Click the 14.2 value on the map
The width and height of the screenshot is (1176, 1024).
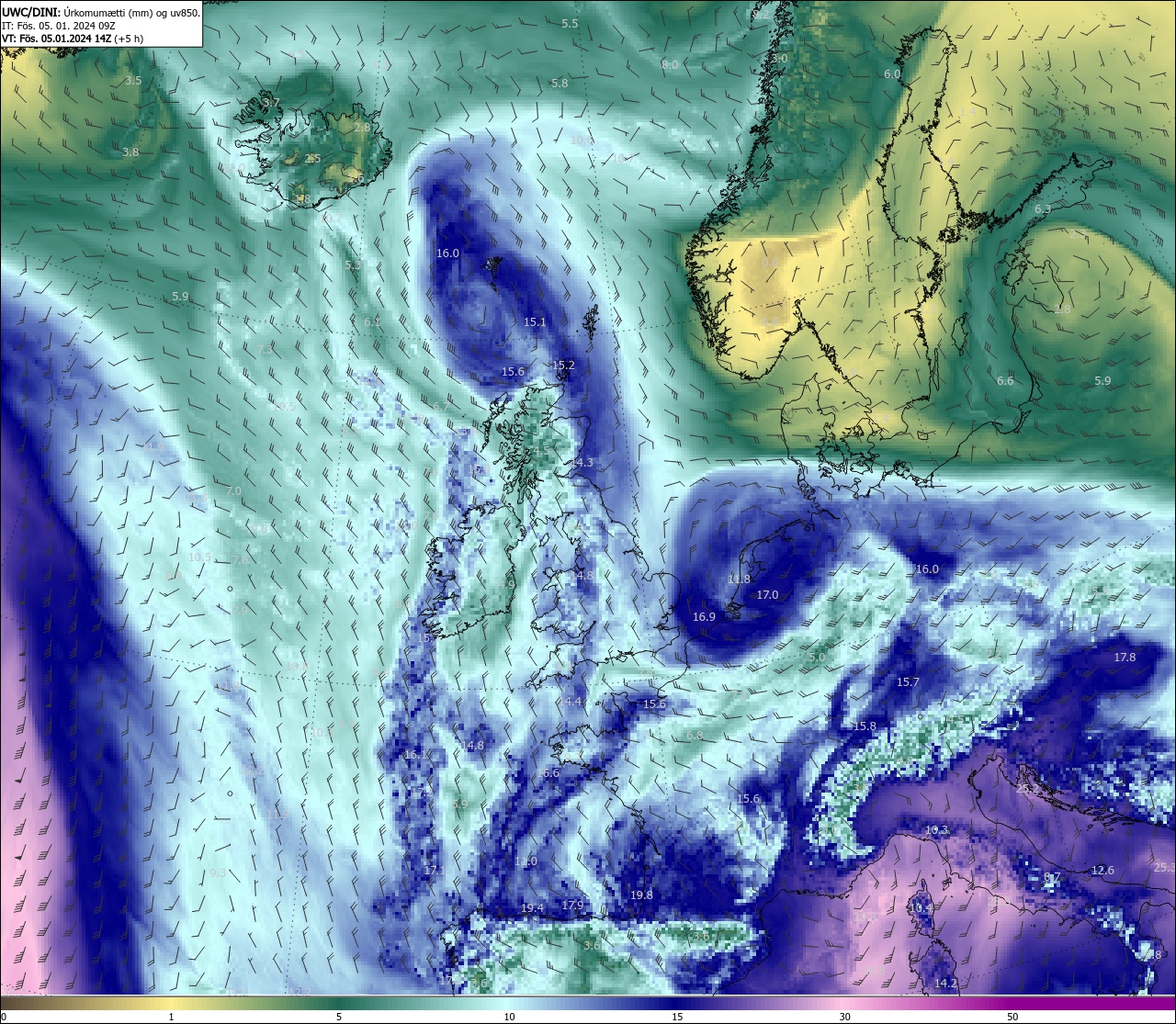(x=945, y=984)
